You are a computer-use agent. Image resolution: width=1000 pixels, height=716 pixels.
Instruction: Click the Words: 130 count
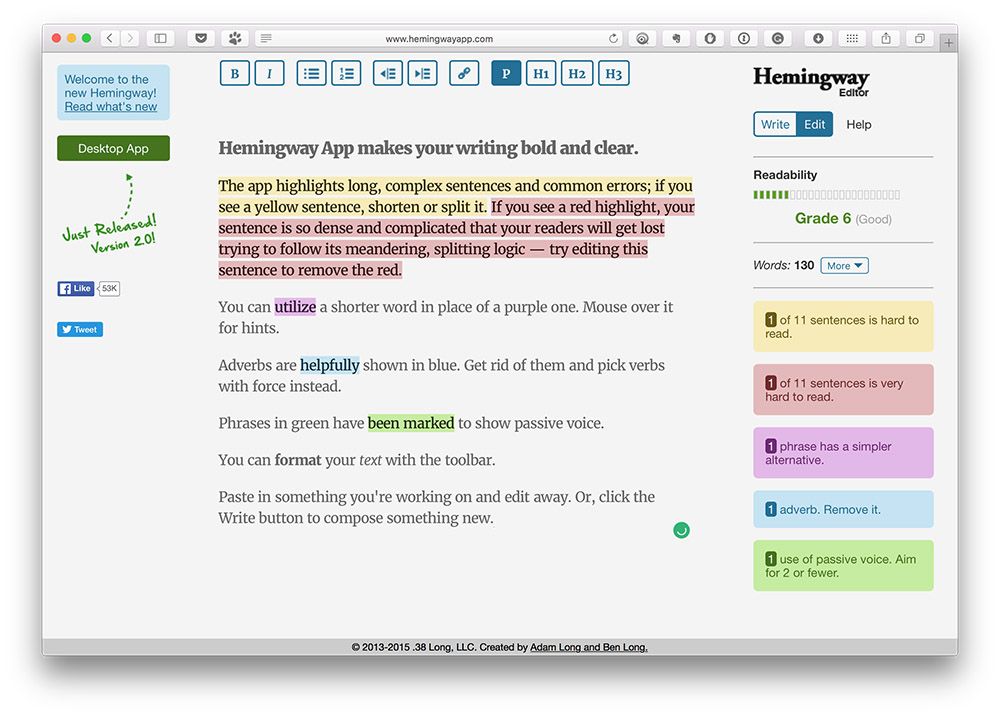[784, 265]
